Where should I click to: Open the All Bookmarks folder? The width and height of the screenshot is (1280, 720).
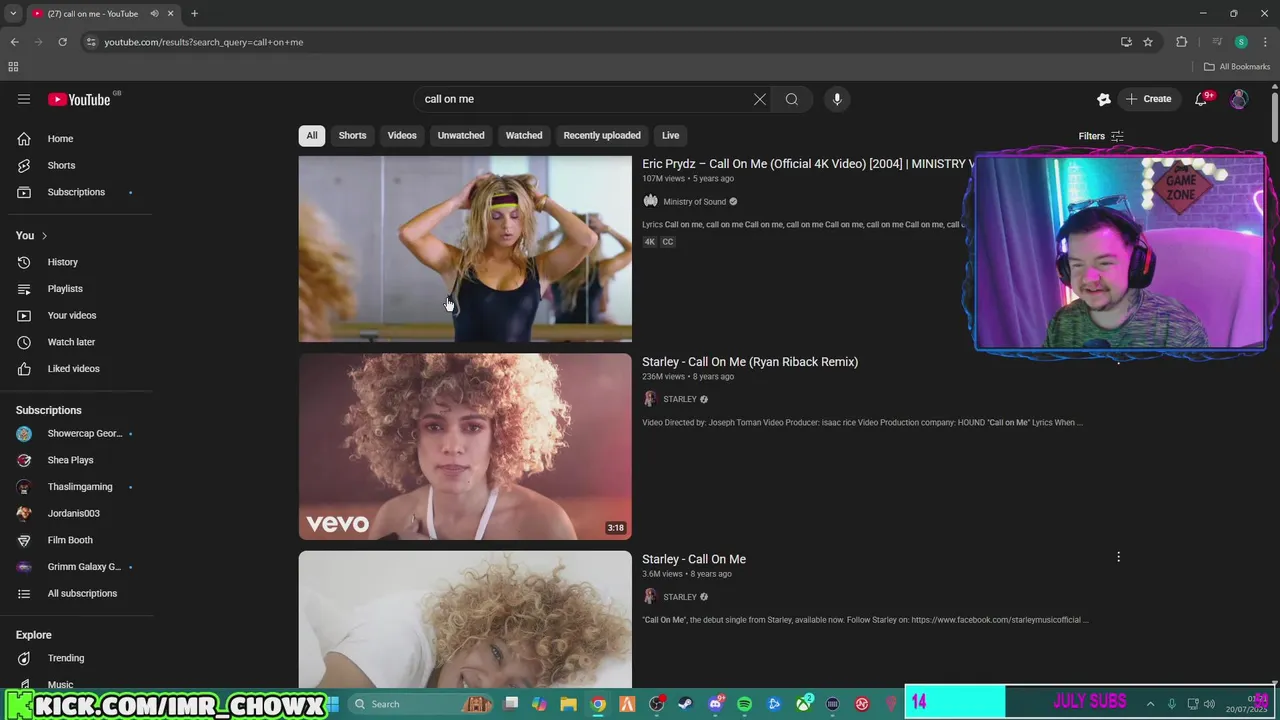[1237, 67]
